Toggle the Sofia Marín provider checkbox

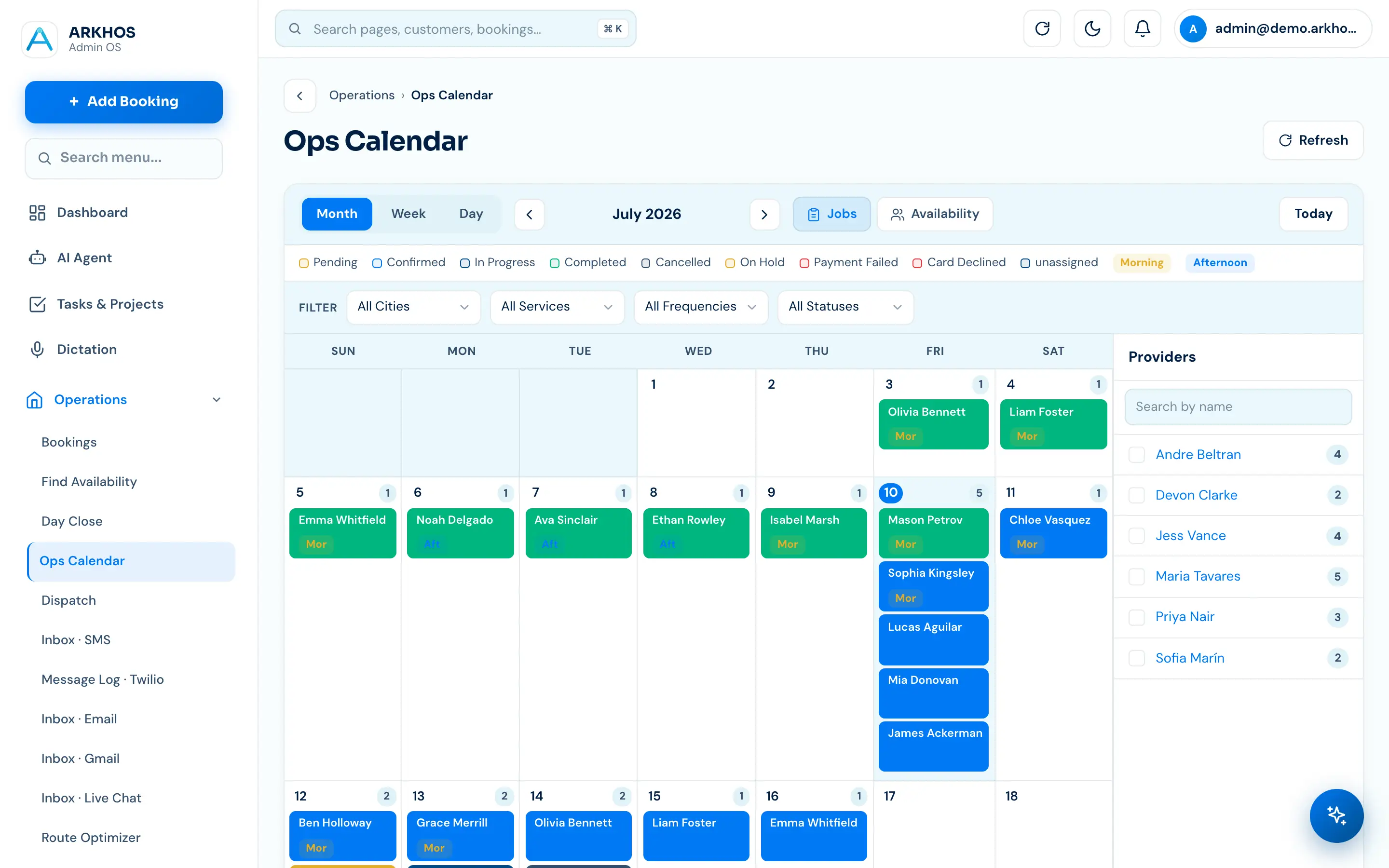[x=1136, y=658]
